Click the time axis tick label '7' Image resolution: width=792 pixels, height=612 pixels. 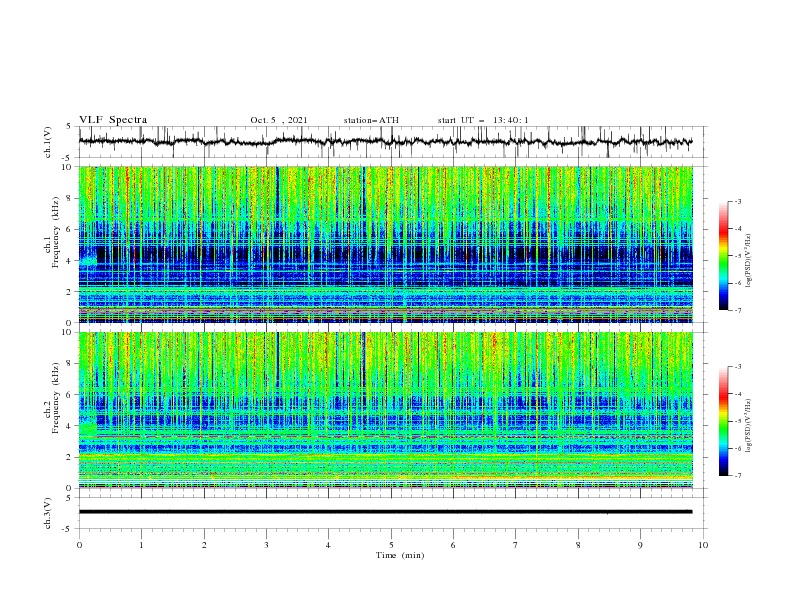click(516, 545)
